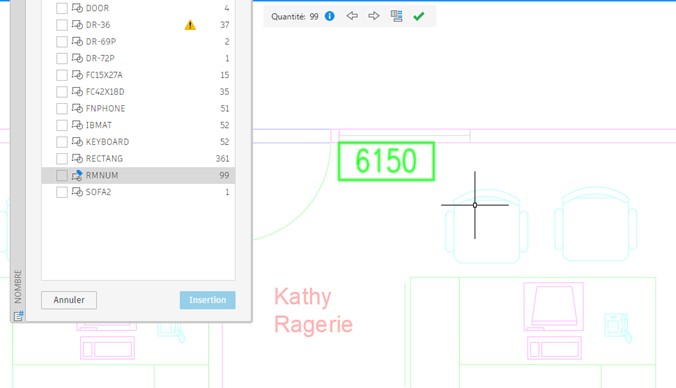This screenshot has width=676, height=388.
Task: Click the DR-36 block icon
Action: point(77,25)
